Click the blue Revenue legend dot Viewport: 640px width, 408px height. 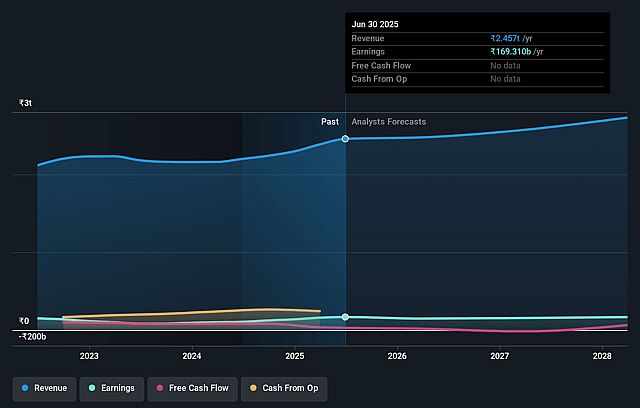click(x=25, y=388)
